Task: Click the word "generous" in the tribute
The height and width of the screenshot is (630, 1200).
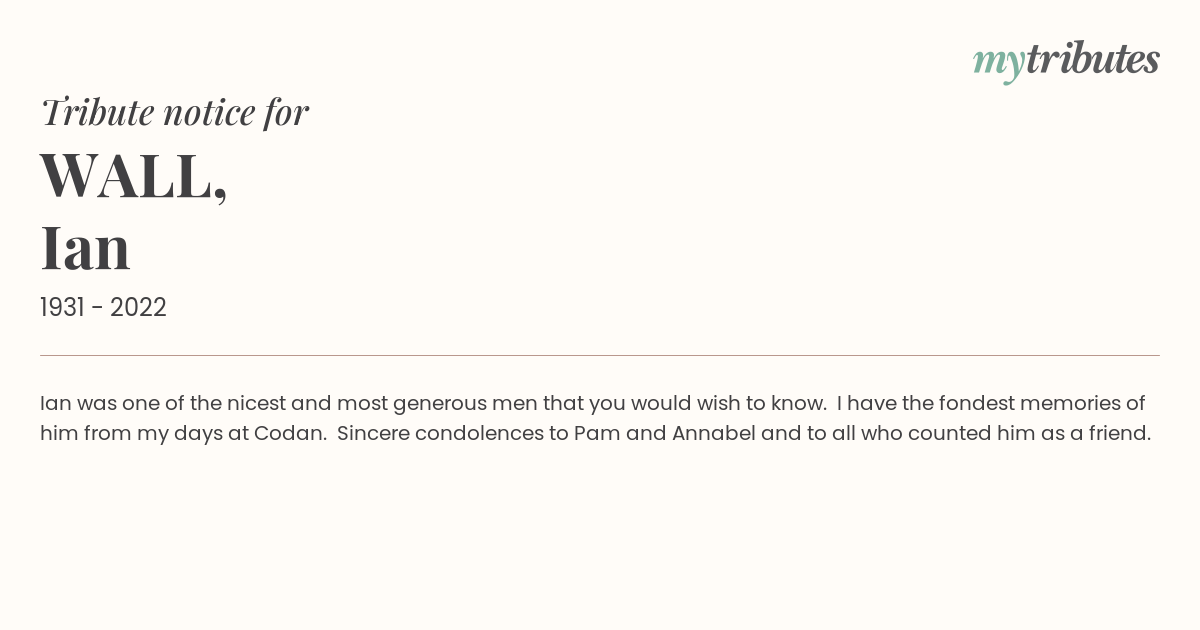Action: 439,405
